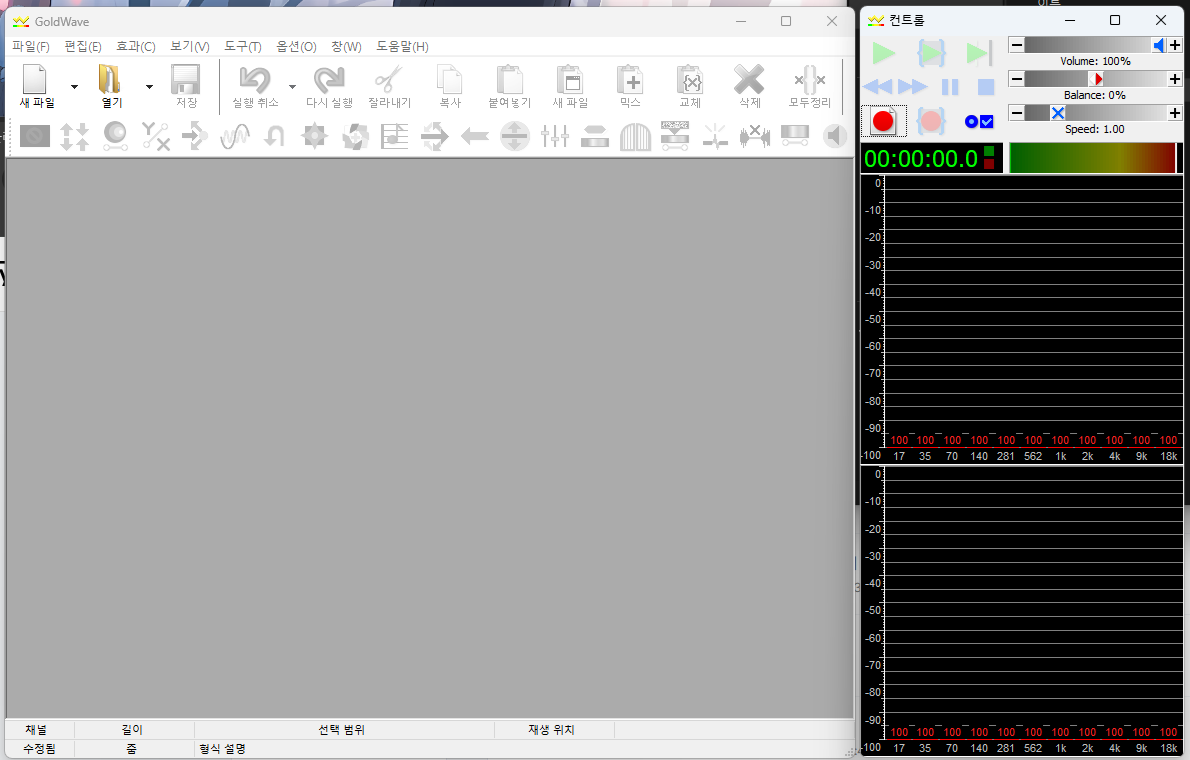The image size is (1190, 760).
Task: Click the red Record button
Action: coord(883,121)
